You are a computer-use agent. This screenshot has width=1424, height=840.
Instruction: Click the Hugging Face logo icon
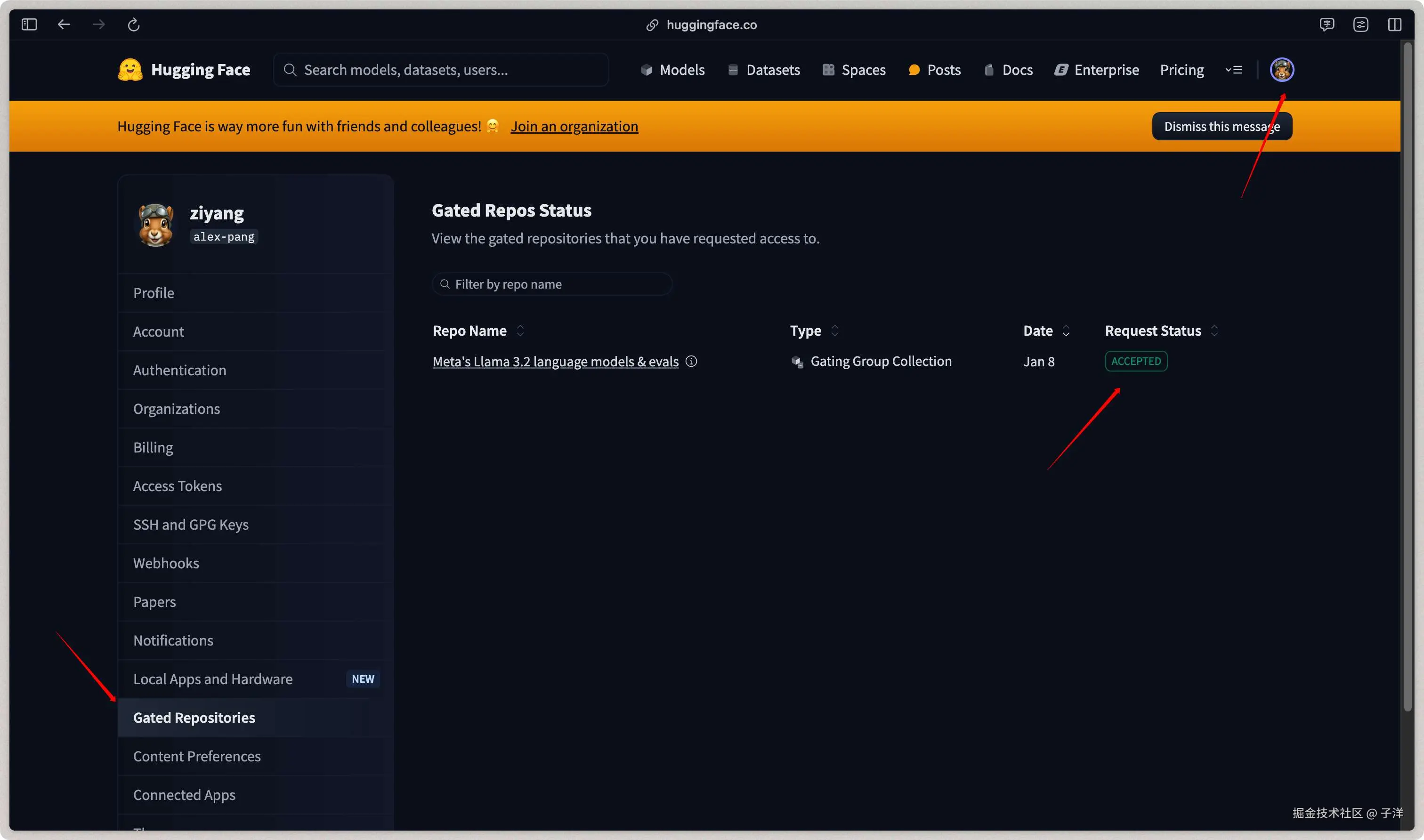[129, 70]
